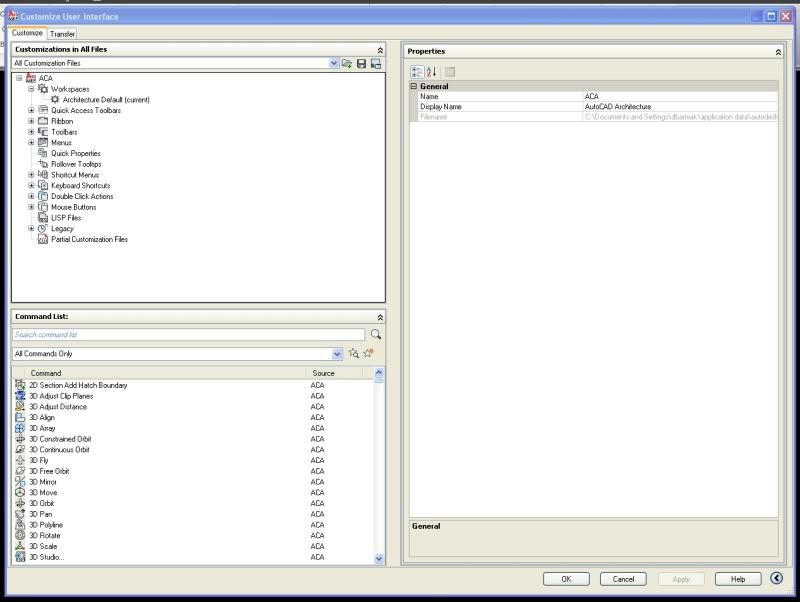Click the round expand arrow beside Help

(776, 578)
